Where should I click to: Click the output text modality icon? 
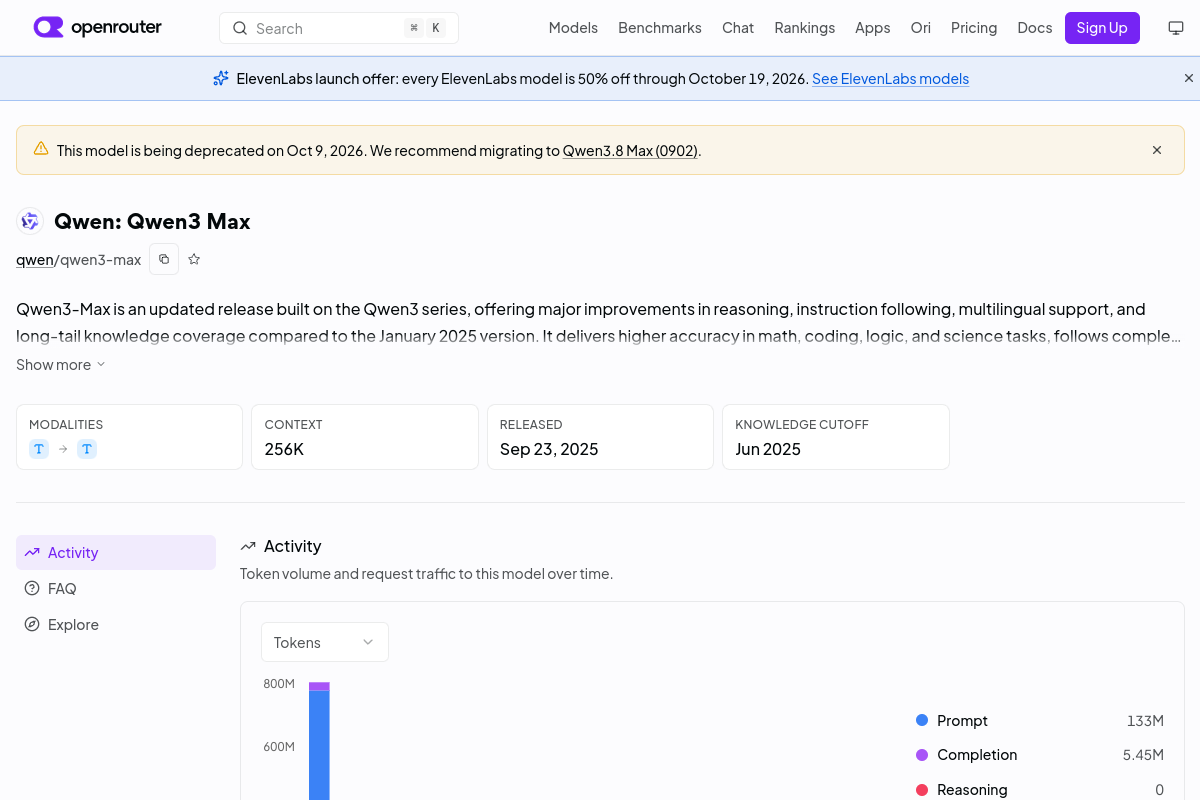pyautogui.click(x=87, y=449)
